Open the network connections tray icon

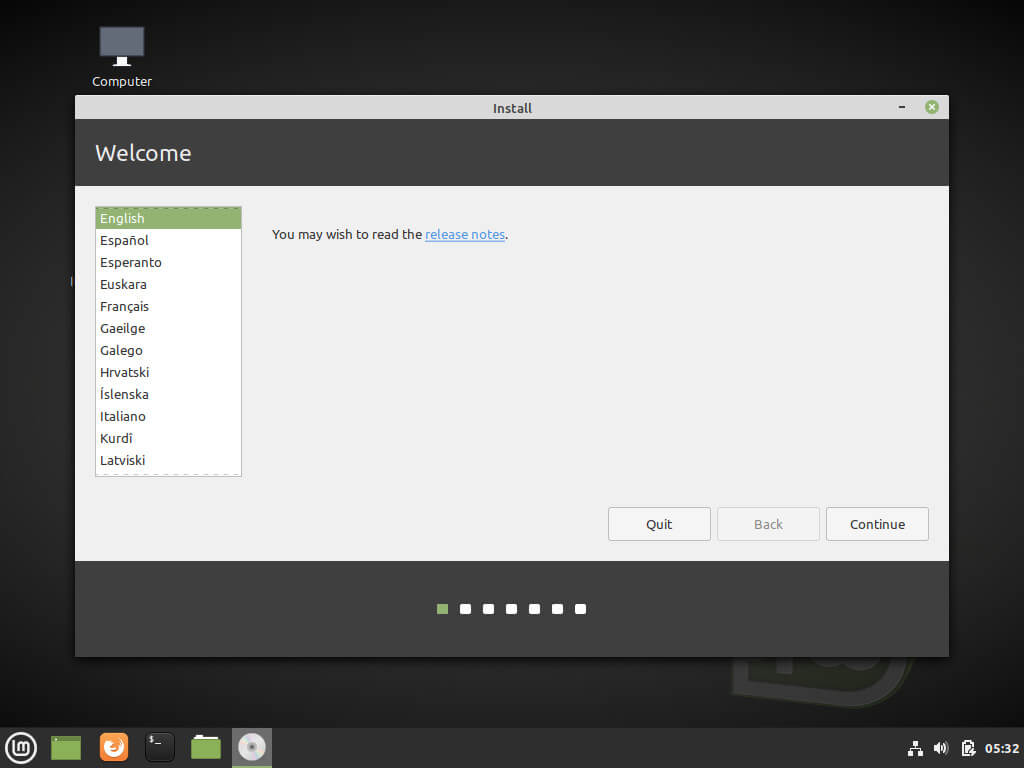point(914,748)
